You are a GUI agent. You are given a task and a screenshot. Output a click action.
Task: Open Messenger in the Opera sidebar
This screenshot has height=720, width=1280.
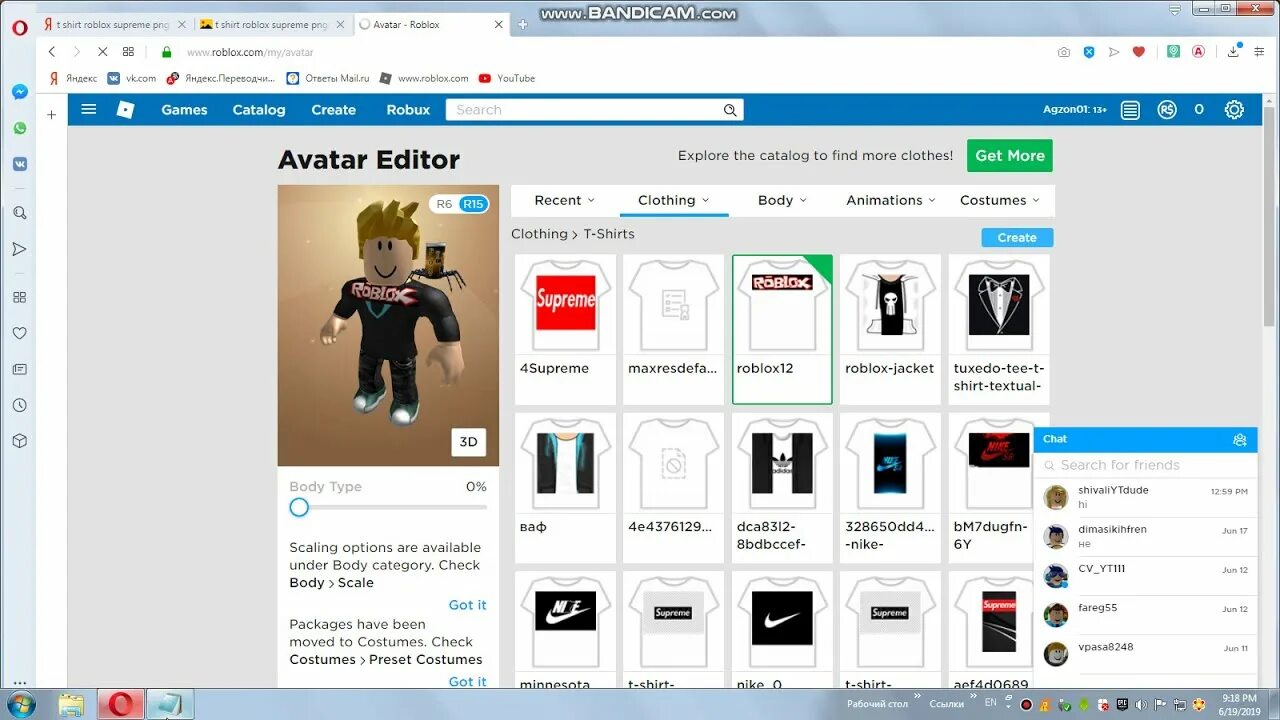coord(19,92)
